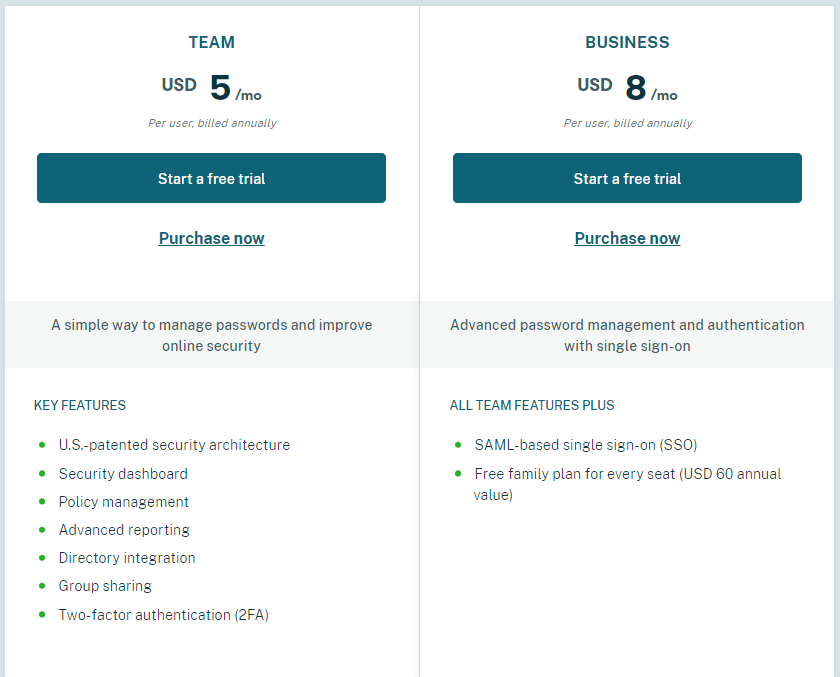Click the Team plan description text
This screenshot has height=677, width=840.
[212, 335]
